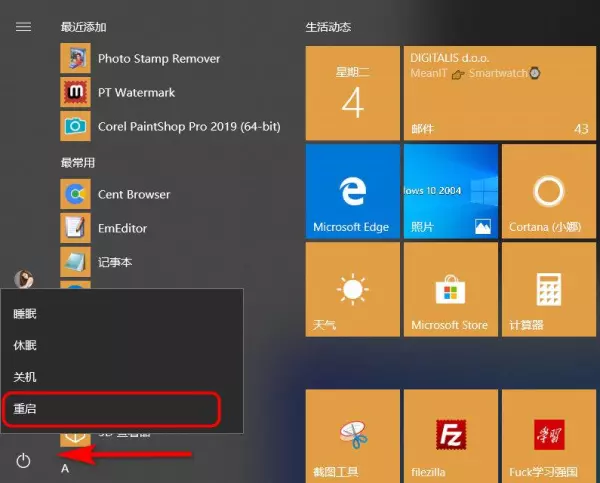
Task: Launch 记事本 from most used list
Action: 115,262
